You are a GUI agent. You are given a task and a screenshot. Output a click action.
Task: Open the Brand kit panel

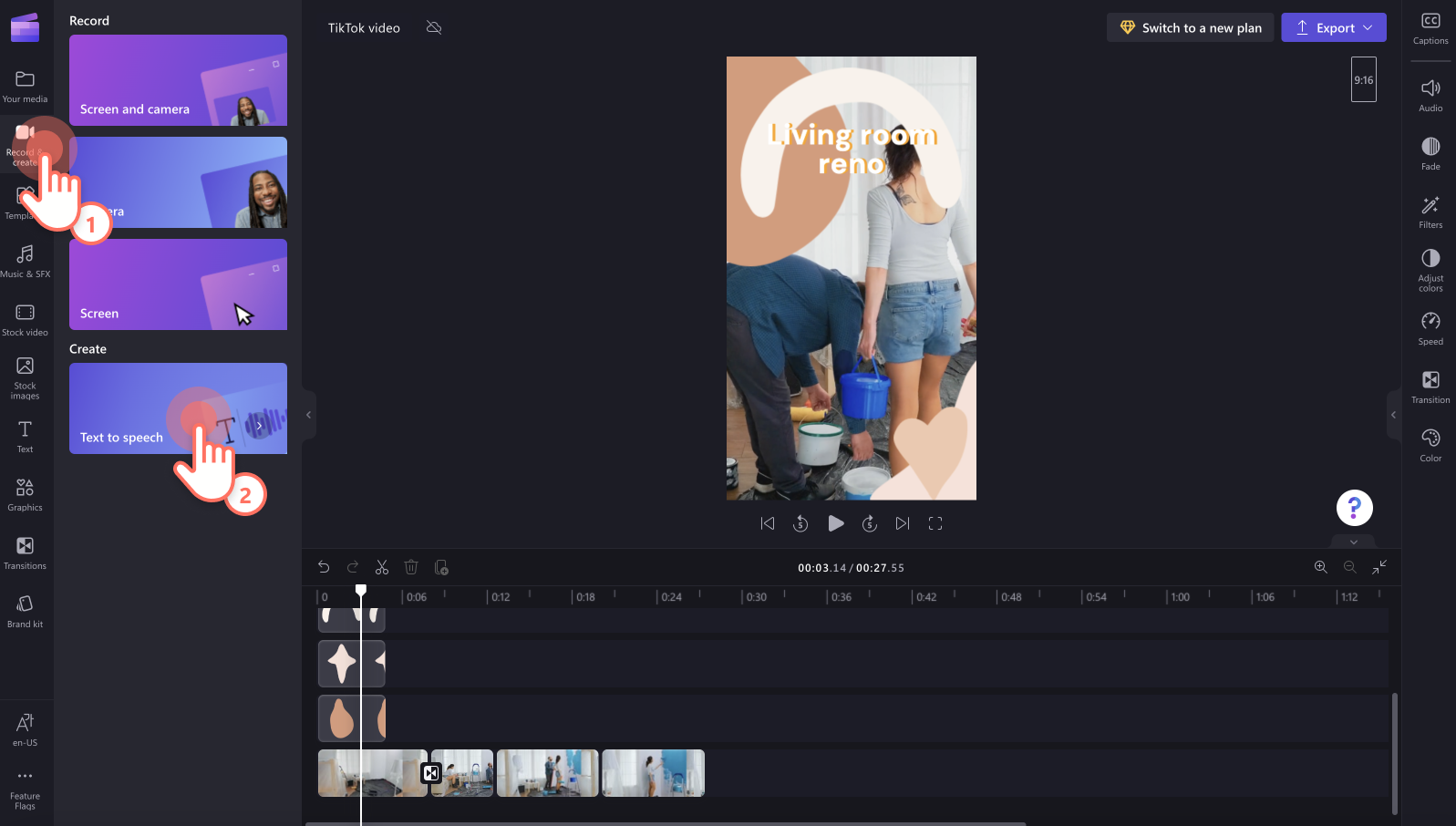coord(26,612)
